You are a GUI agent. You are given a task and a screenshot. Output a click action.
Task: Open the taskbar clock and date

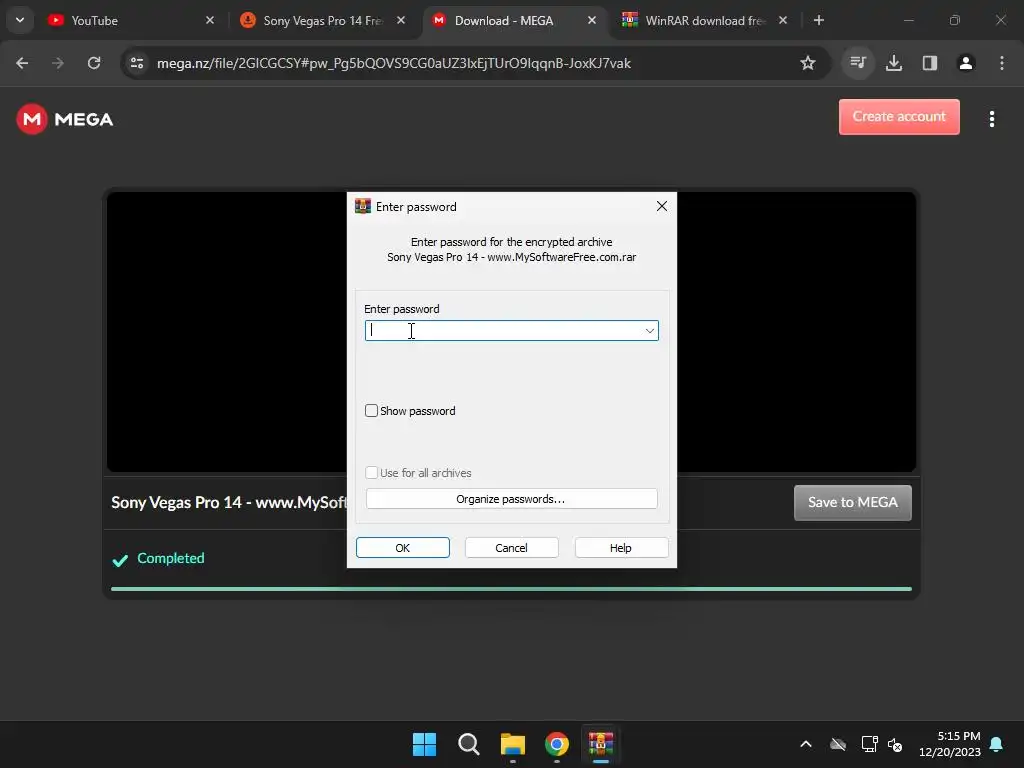coord(950,744)
